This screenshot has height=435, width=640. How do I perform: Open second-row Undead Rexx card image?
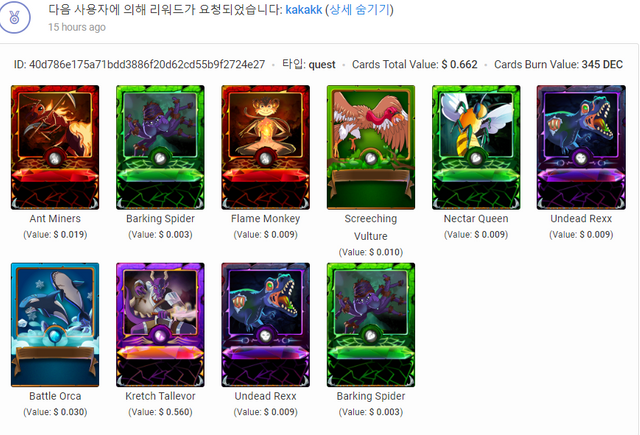(266, 325)
